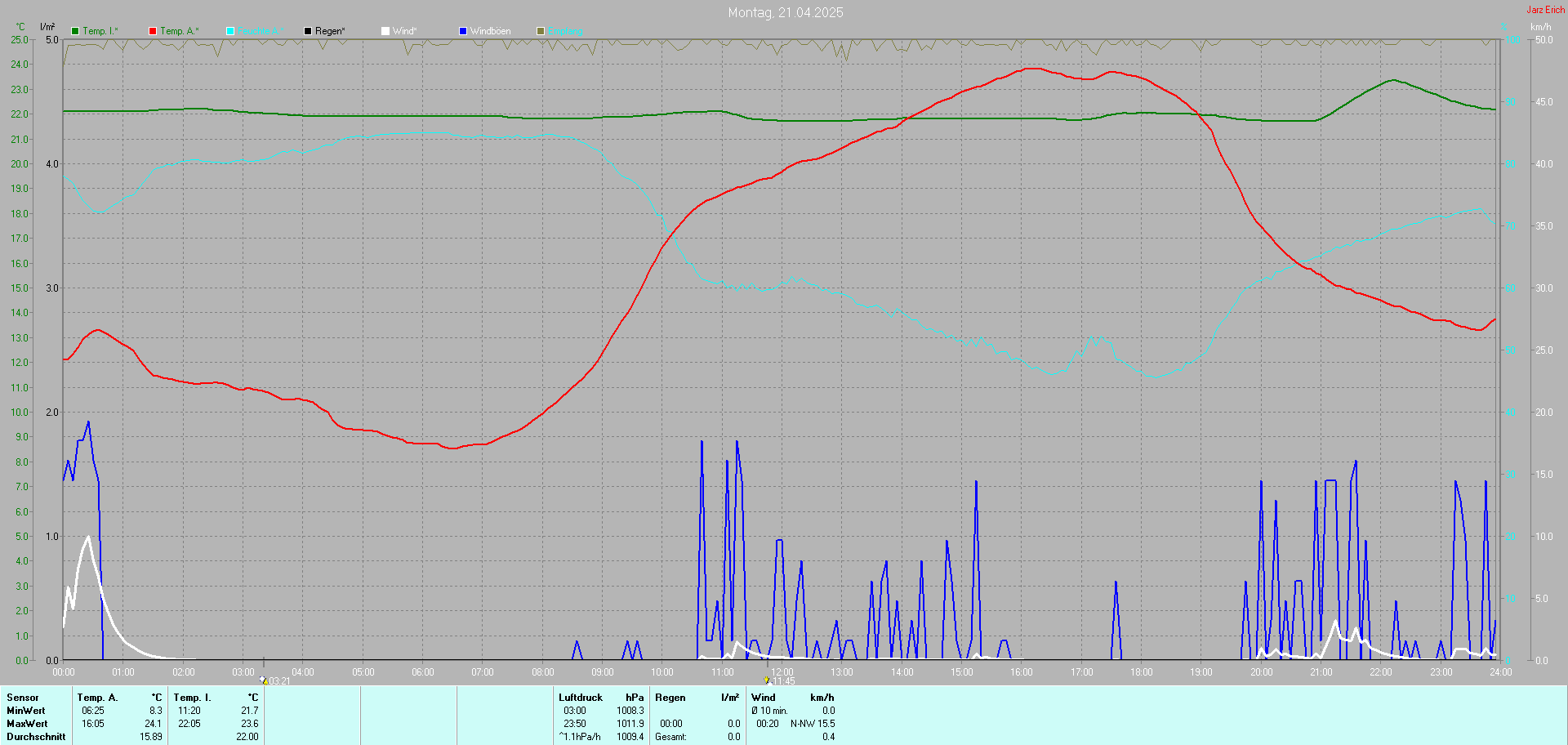
Task: Click the 'MinWert' row label
Action: 26,711
